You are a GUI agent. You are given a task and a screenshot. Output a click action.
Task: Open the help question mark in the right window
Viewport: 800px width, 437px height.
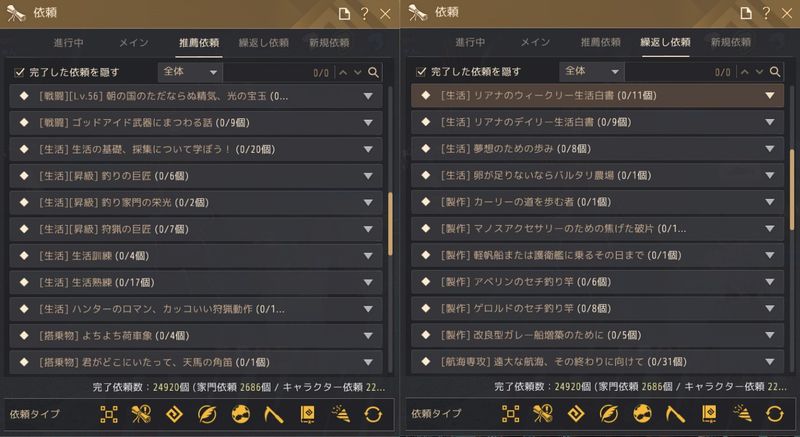coord(764,13)
